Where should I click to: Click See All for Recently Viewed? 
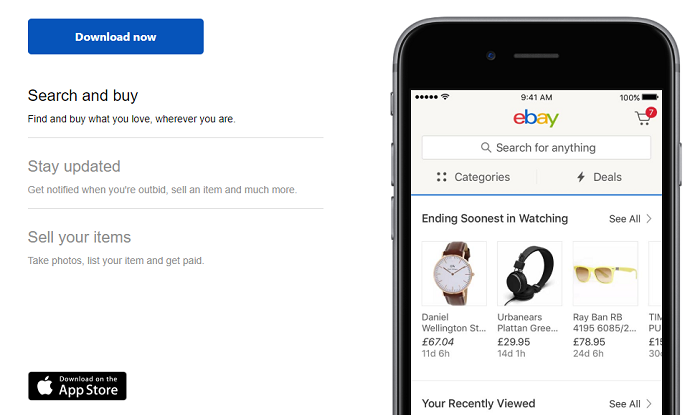click(x=630, y=404)
